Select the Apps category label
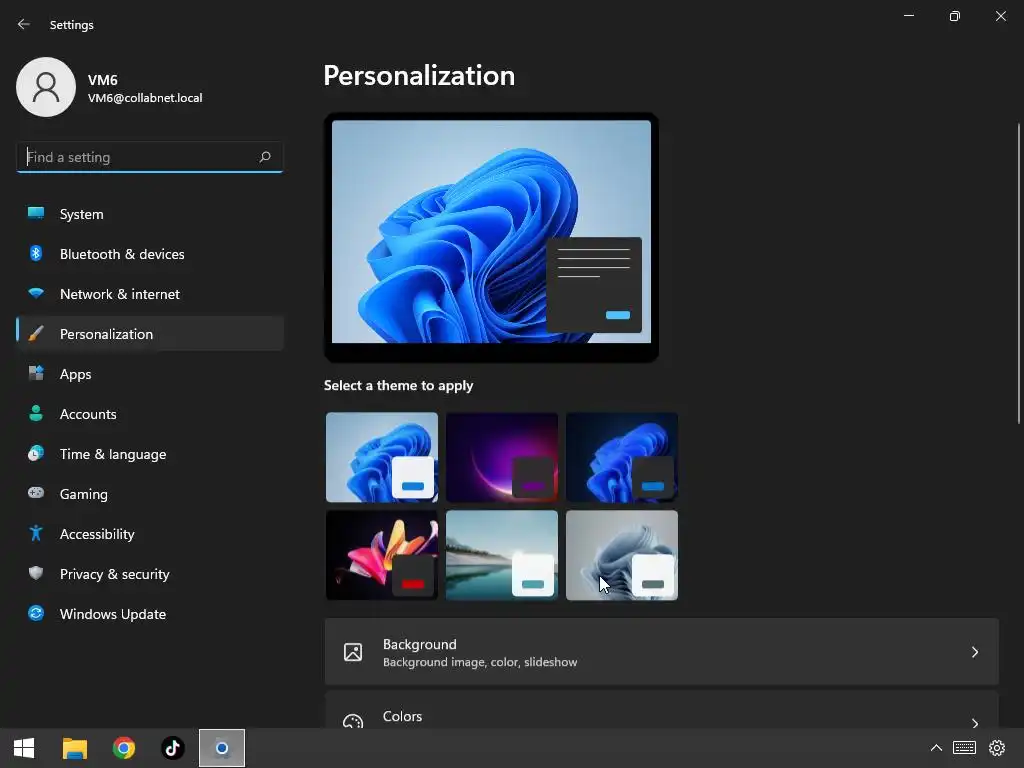The height and width of the screenshot is (768, 1024). point(76,374)
